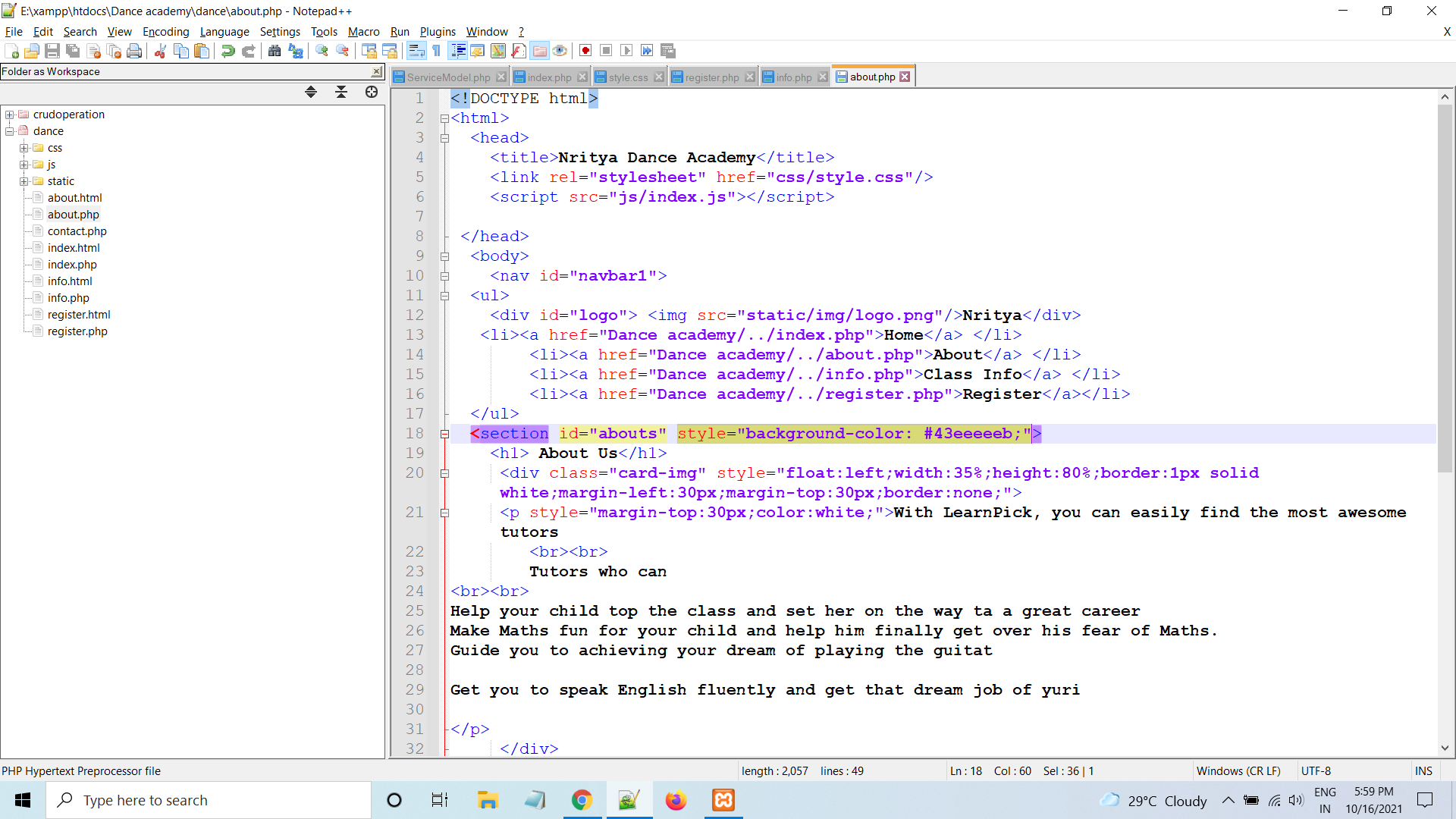Viewport: 1456px width, 819px height.
Task: Expand the crudoperation folder
Action: point(10,115)
